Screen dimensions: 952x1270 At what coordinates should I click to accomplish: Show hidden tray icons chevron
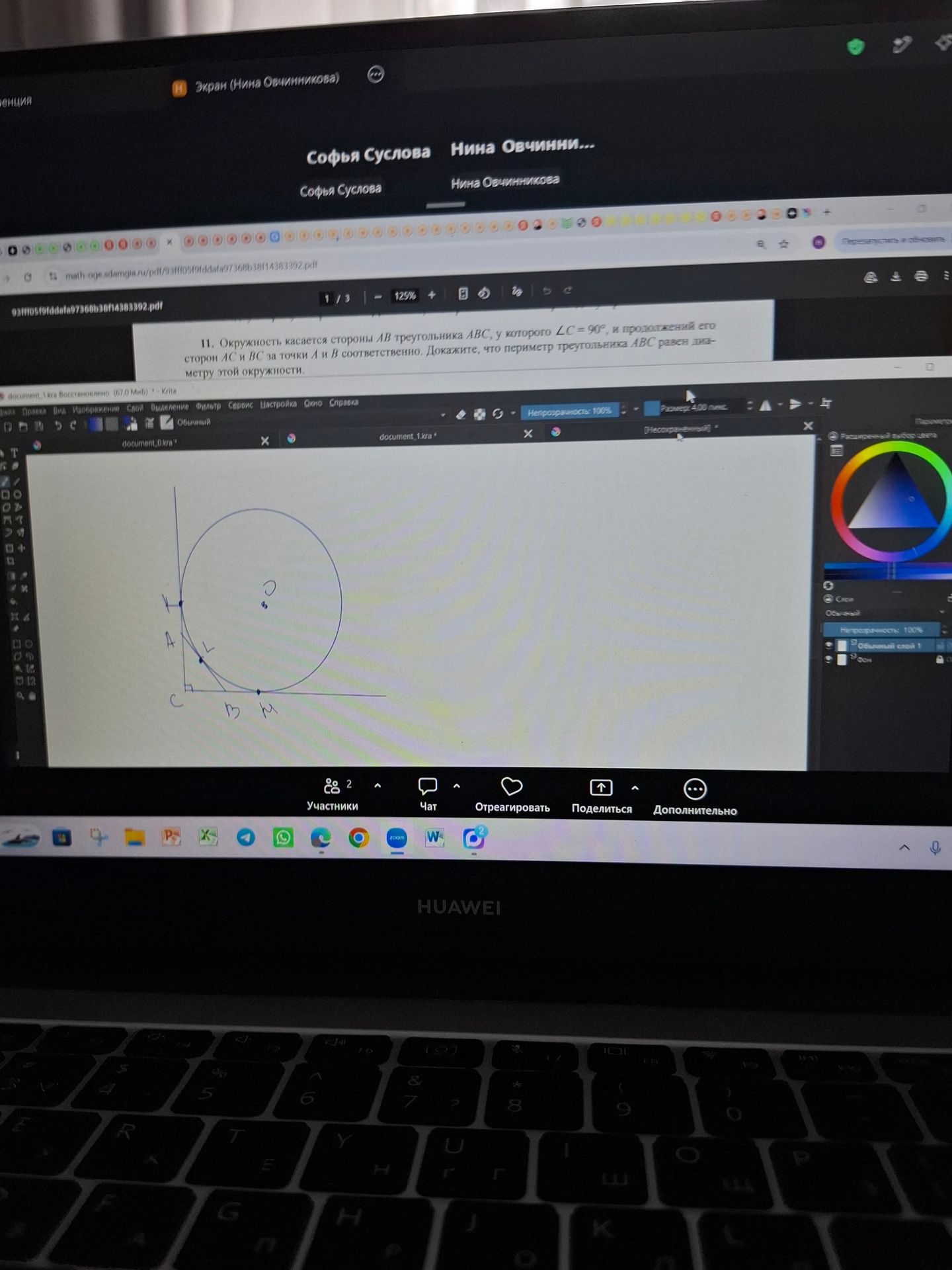904,848
